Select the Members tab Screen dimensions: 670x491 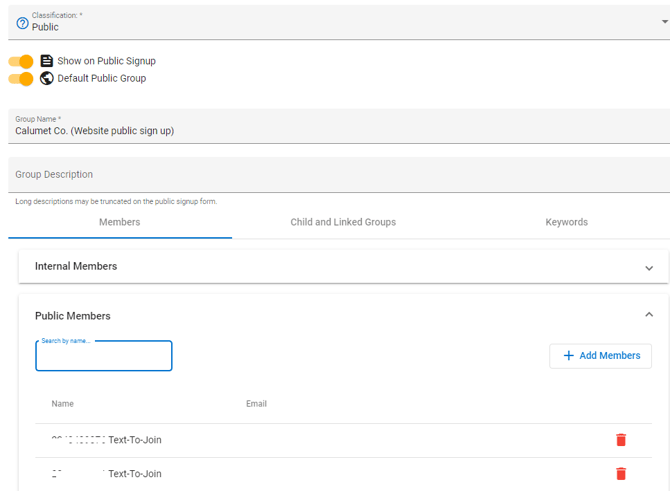click(120, 222)
